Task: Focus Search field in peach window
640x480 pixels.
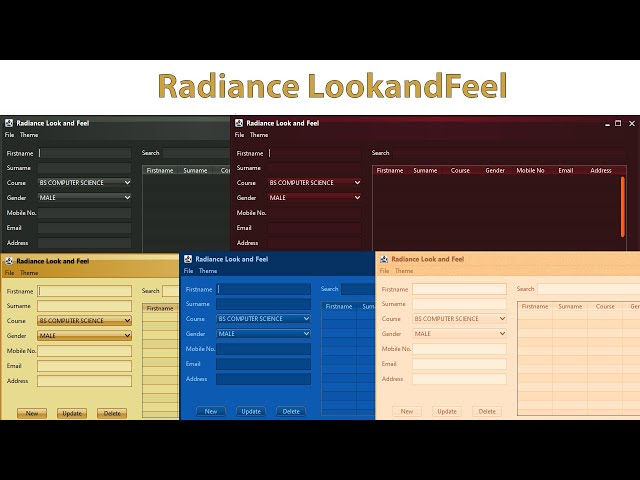Action: click(x=588, y=289)
